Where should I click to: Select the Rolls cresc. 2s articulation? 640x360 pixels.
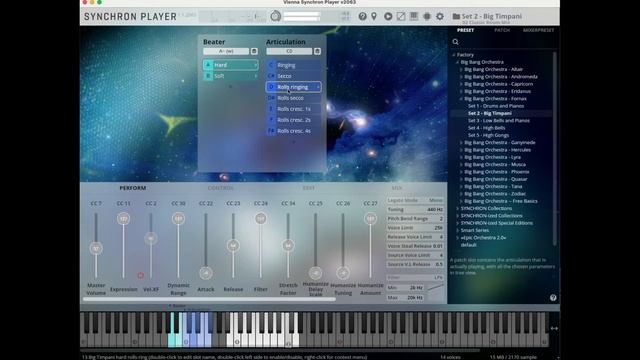pyautogui.click(x=293, y=120)
